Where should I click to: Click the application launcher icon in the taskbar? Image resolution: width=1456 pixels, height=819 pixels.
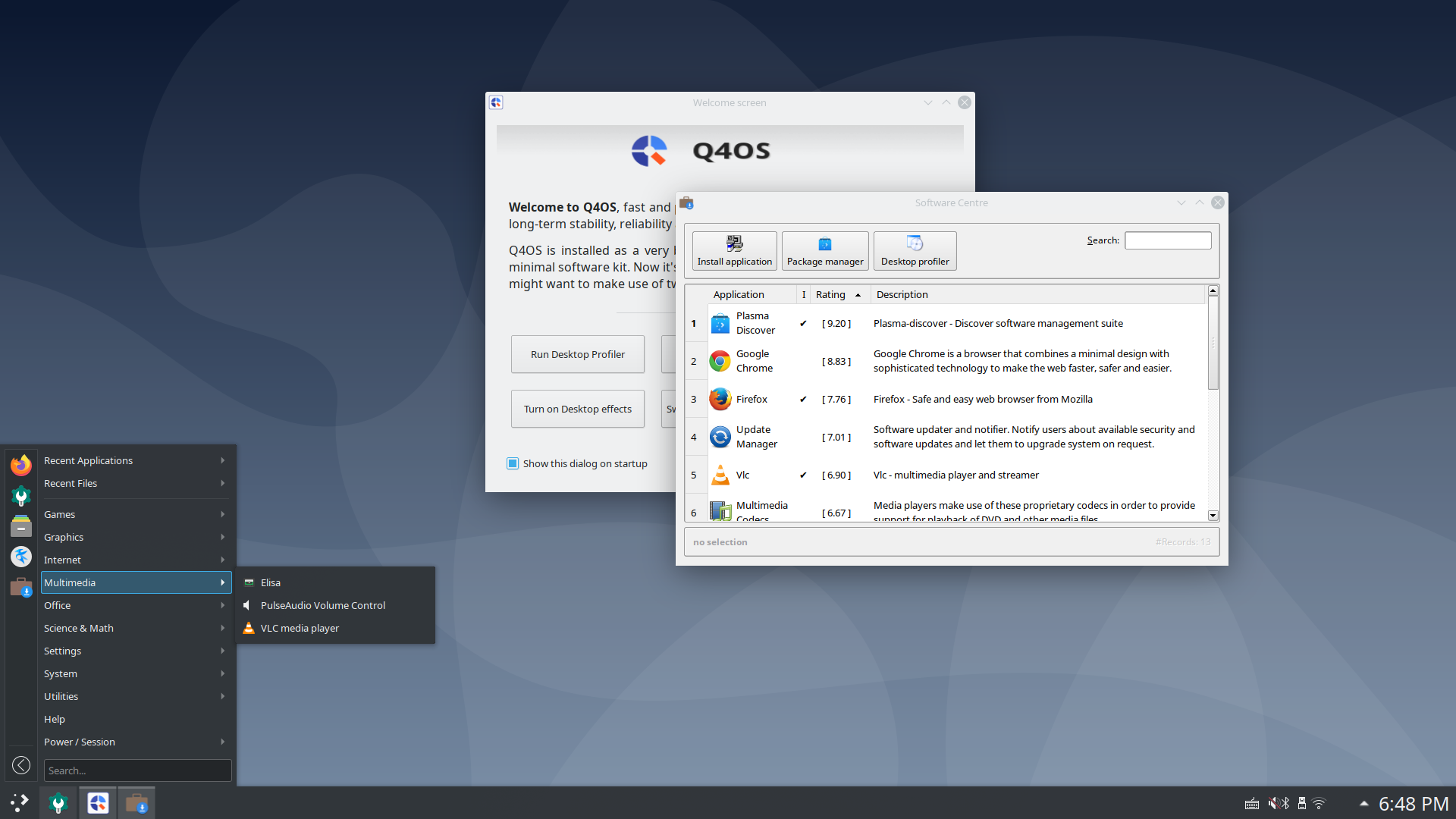point(20,803)
